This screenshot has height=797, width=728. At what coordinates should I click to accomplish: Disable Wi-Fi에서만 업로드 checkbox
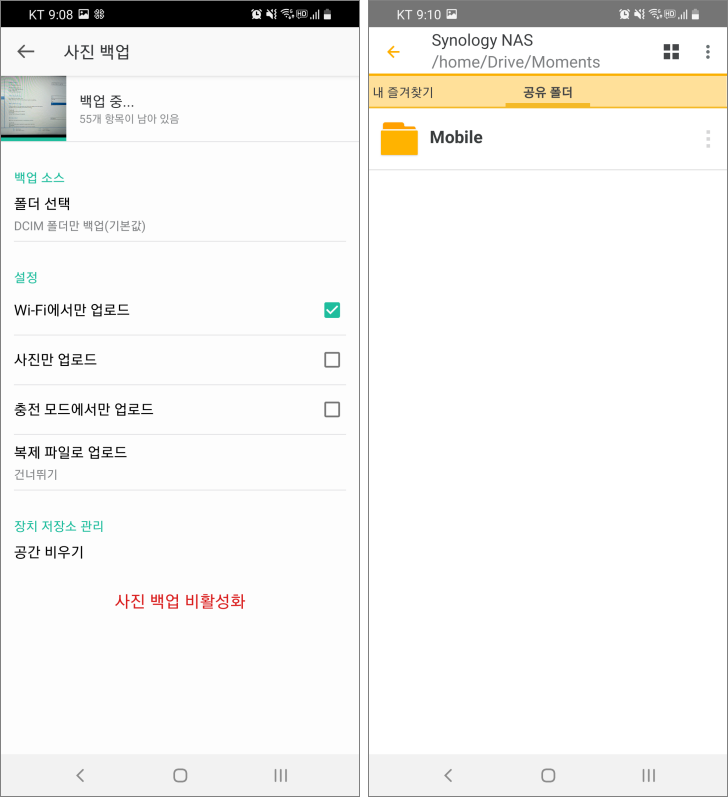point(332,310)
